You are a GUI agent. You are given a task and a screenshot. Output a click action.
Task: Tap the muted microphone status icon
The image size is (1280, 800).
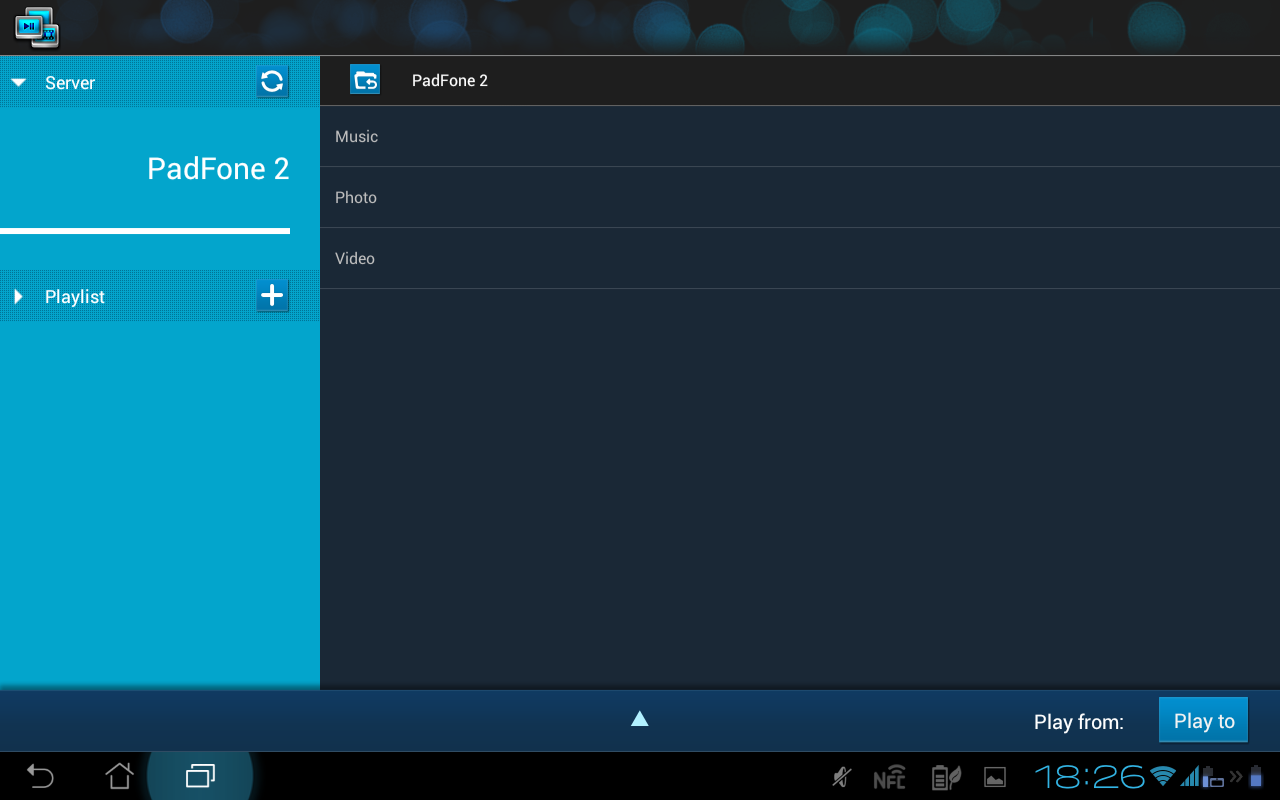tap(842, 777)
